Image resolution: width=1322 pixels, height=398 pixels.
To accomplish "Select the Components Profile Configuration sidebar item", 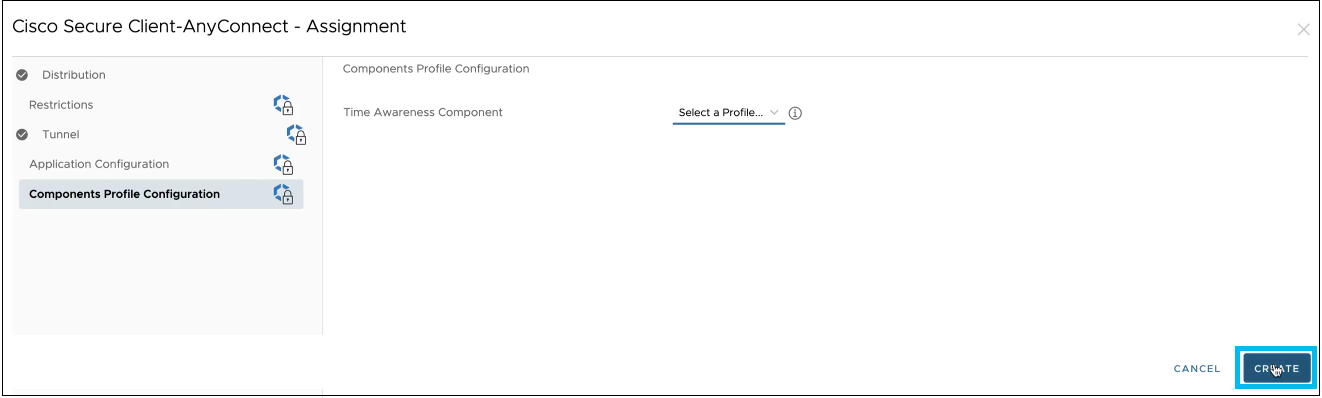I will click(161, 194).
